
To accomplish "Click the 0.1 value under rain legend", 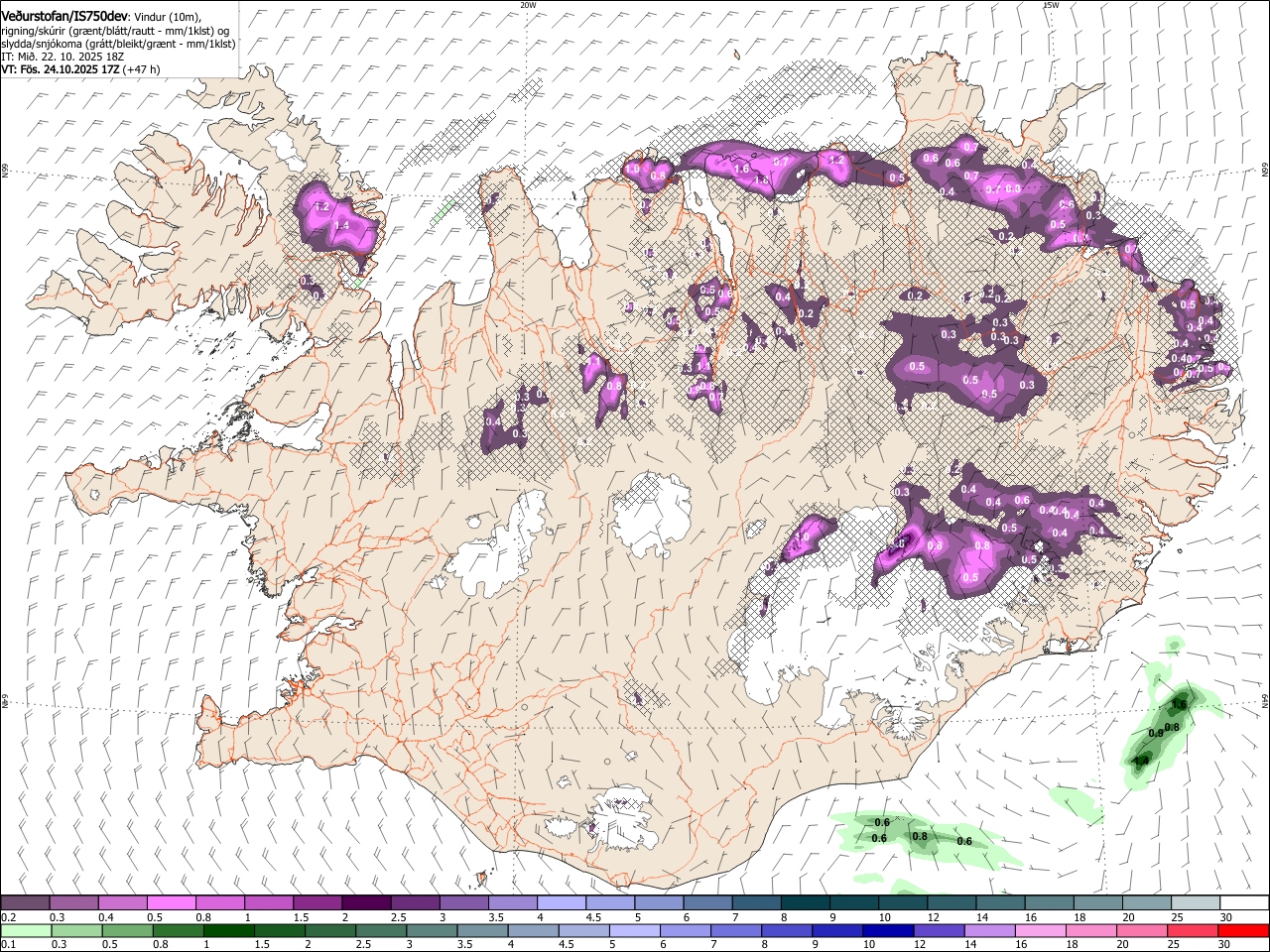I will coord(8,944).
